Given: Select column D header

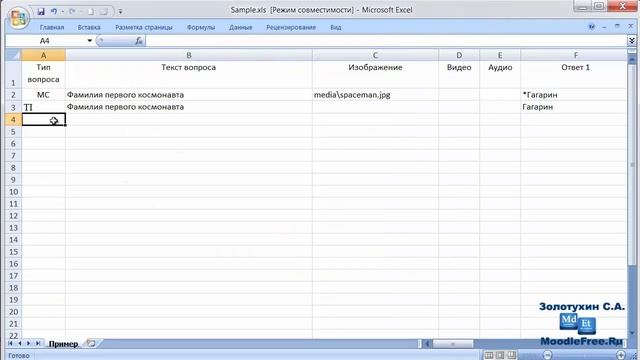Looking at the screenshot, I should 459,55.
